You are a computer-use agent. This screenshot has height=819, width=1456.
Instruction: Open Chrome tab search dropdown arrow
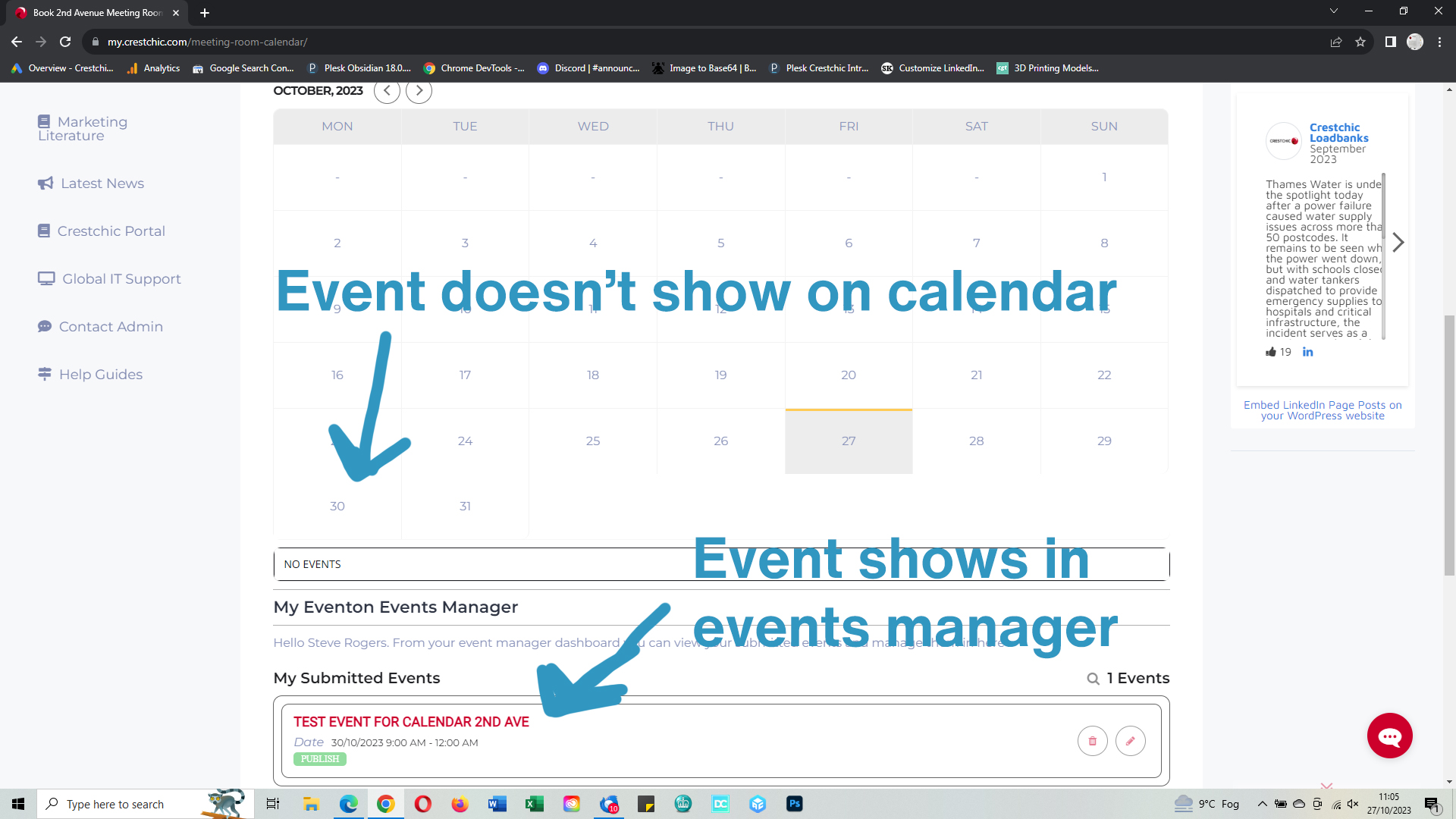tap(1333, 11)
